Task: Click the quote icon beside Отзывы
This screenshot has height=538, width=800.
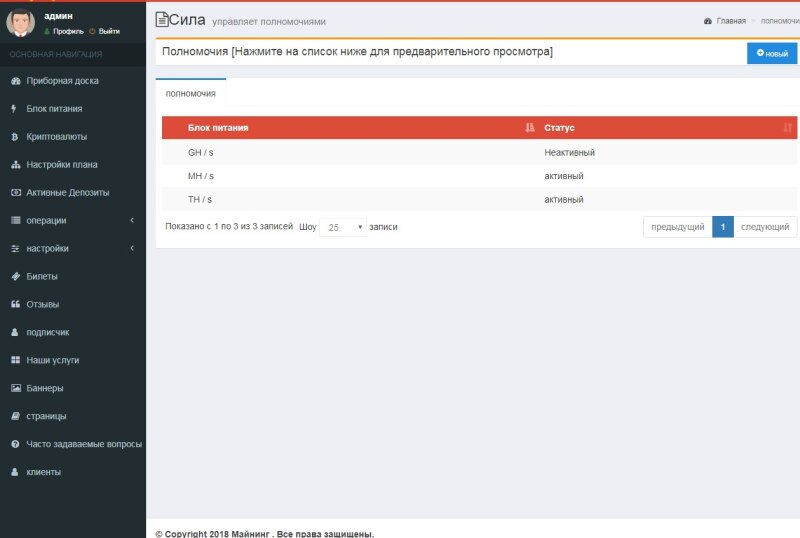Action: pos(15,304)
